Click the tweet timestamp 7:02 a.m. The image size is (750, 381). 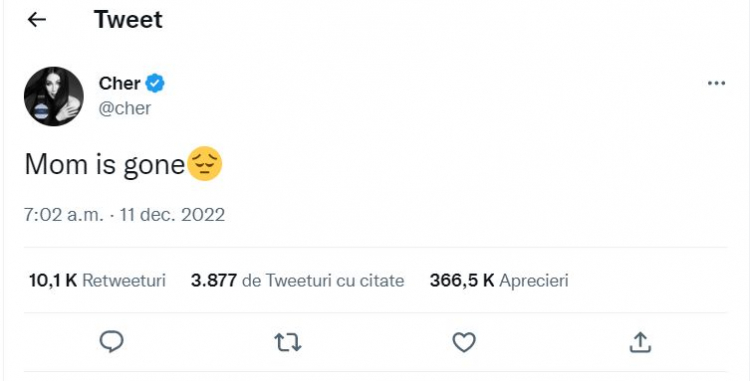[64, 215]
